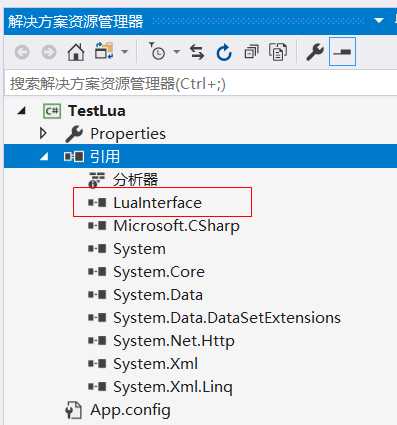Toggle the Preview Selected Items button
Viewport: 397px width, 425px height.
342,52
